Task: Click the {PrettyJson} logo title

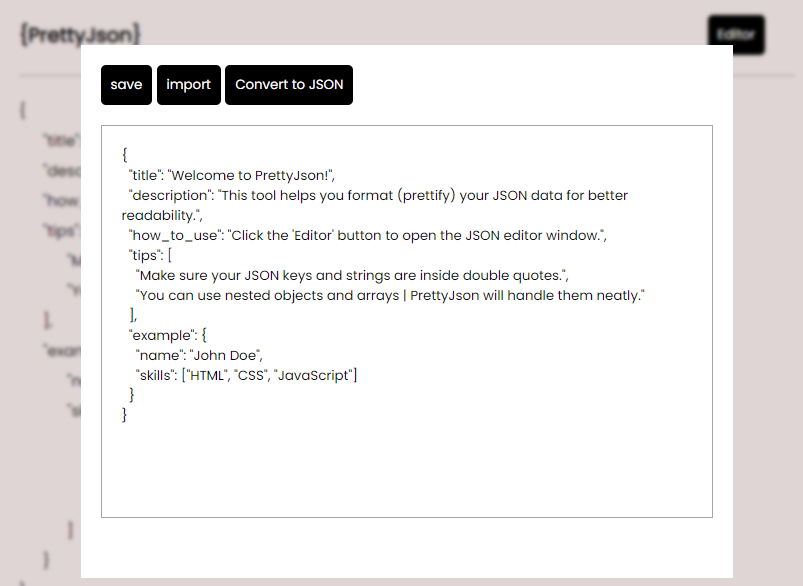Action: pyautogui.click(x=80, y=34)
